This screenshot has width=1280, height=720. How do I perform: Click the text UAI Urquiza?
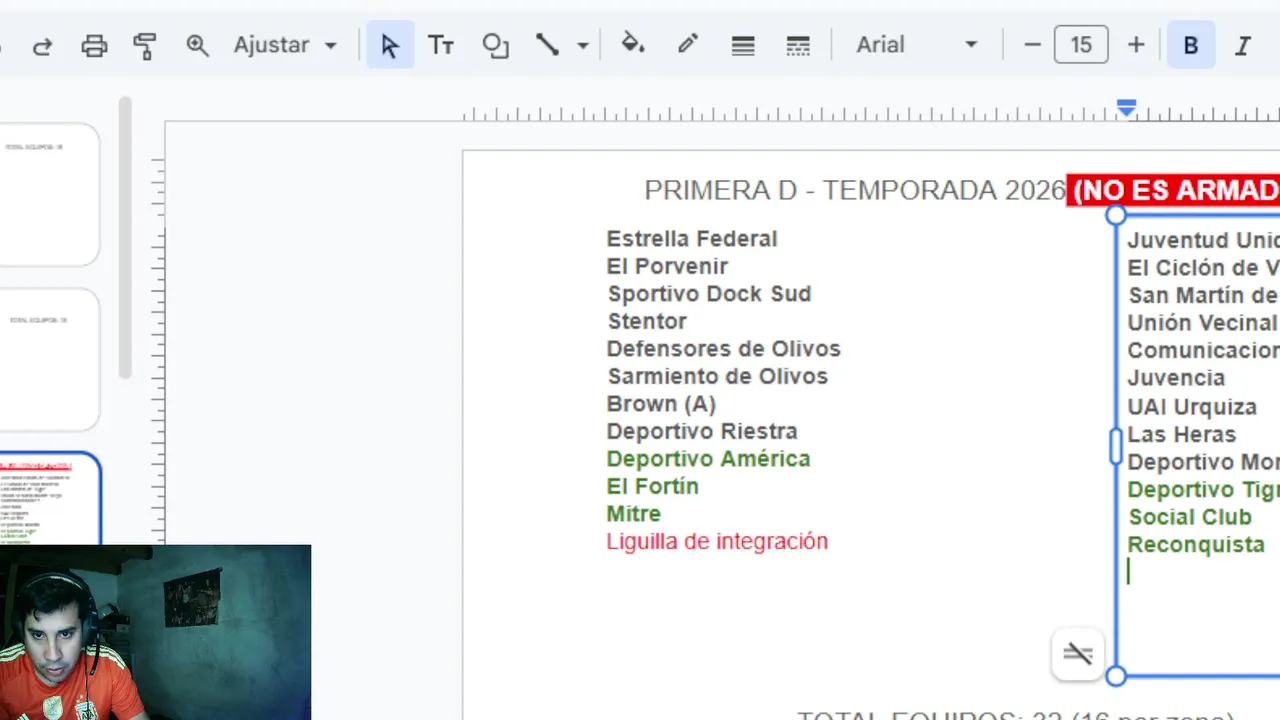click(x=1192, y=407)
